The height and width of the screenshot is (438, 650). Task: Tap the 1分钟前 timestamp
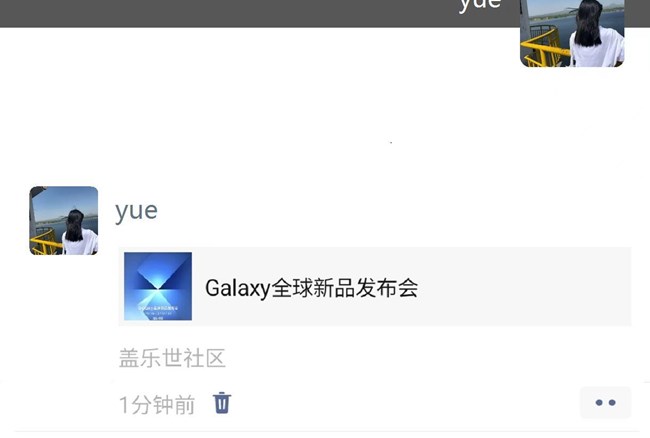click(x=157, y=404)
